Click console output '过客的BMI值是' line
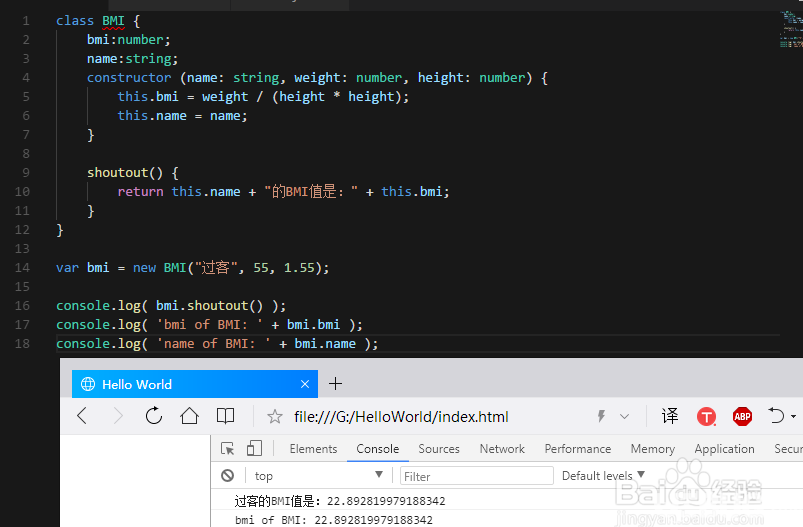 click(x=340, y=500)
